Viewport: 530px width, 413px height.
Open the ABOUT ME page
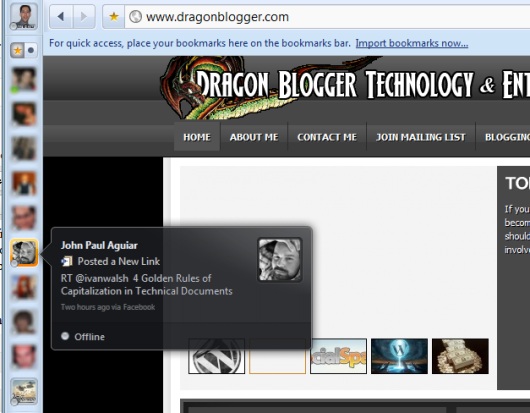tap(254, 137)
